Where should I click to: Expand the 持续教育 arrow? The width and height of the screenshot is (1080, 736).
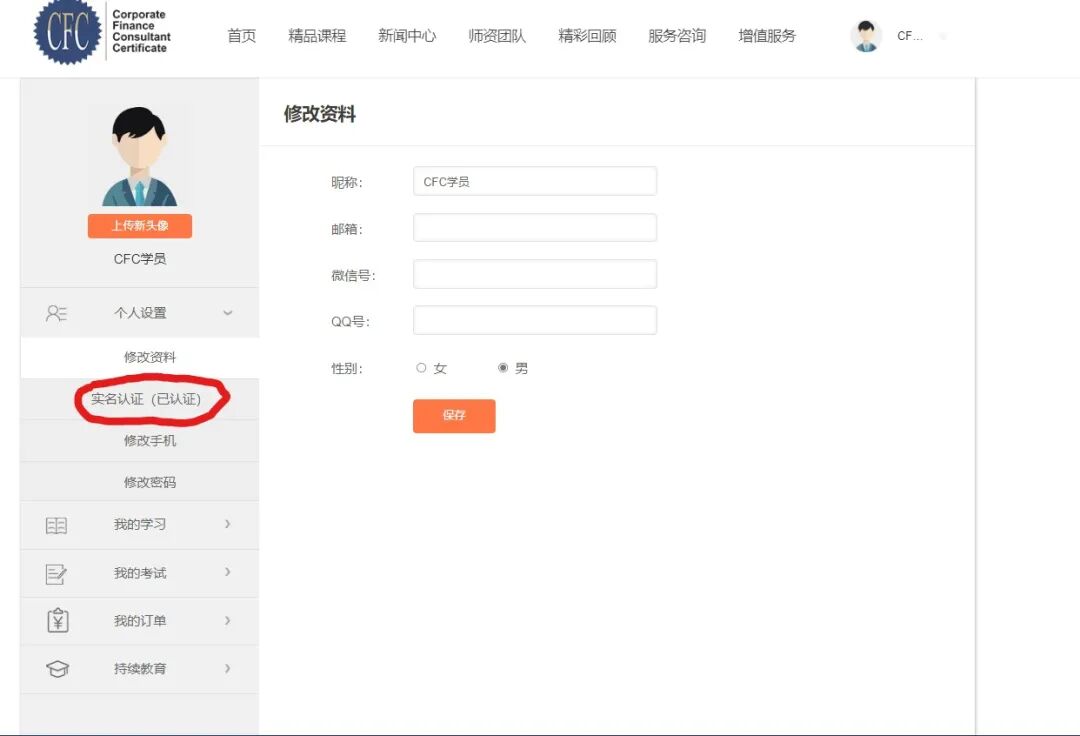click(x=227, y=668)
